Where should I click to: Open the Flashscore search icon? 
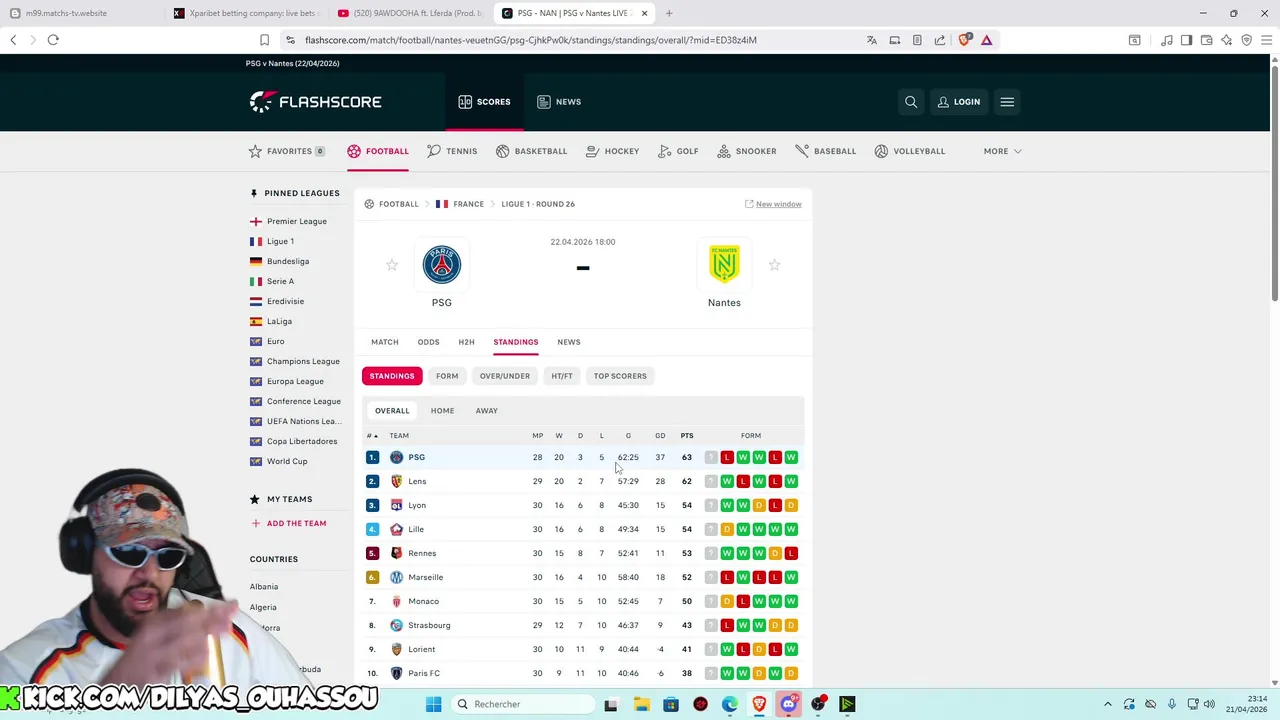coord(911,102)
